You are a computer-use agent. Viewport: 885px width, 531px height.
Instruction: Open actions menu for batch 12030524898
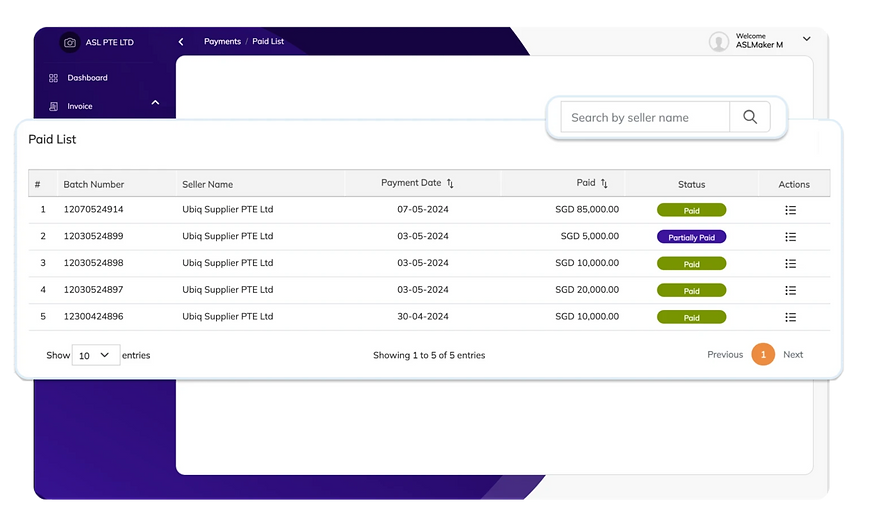790,264
